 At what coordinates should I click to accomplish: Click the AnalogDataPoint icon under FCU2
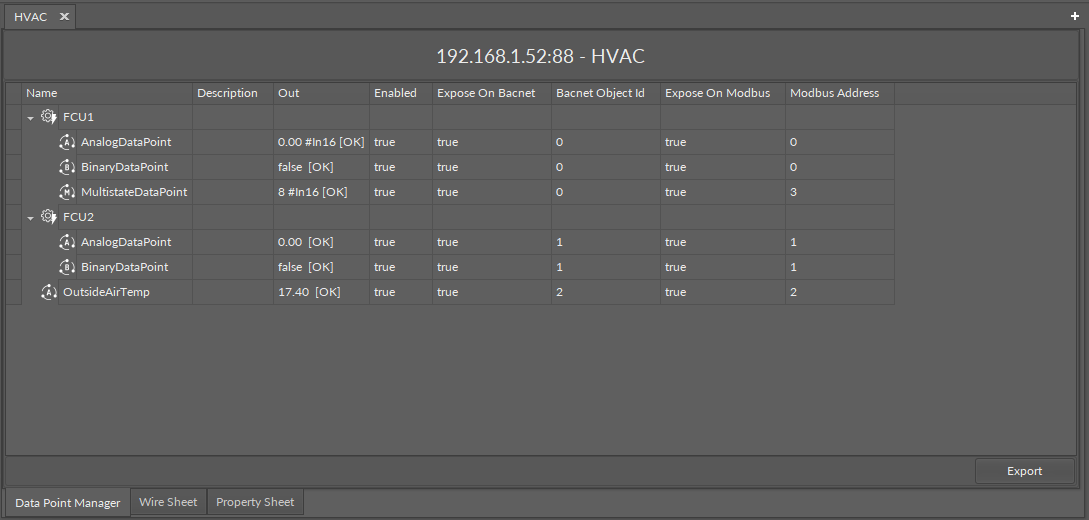[x=67, y=242]
